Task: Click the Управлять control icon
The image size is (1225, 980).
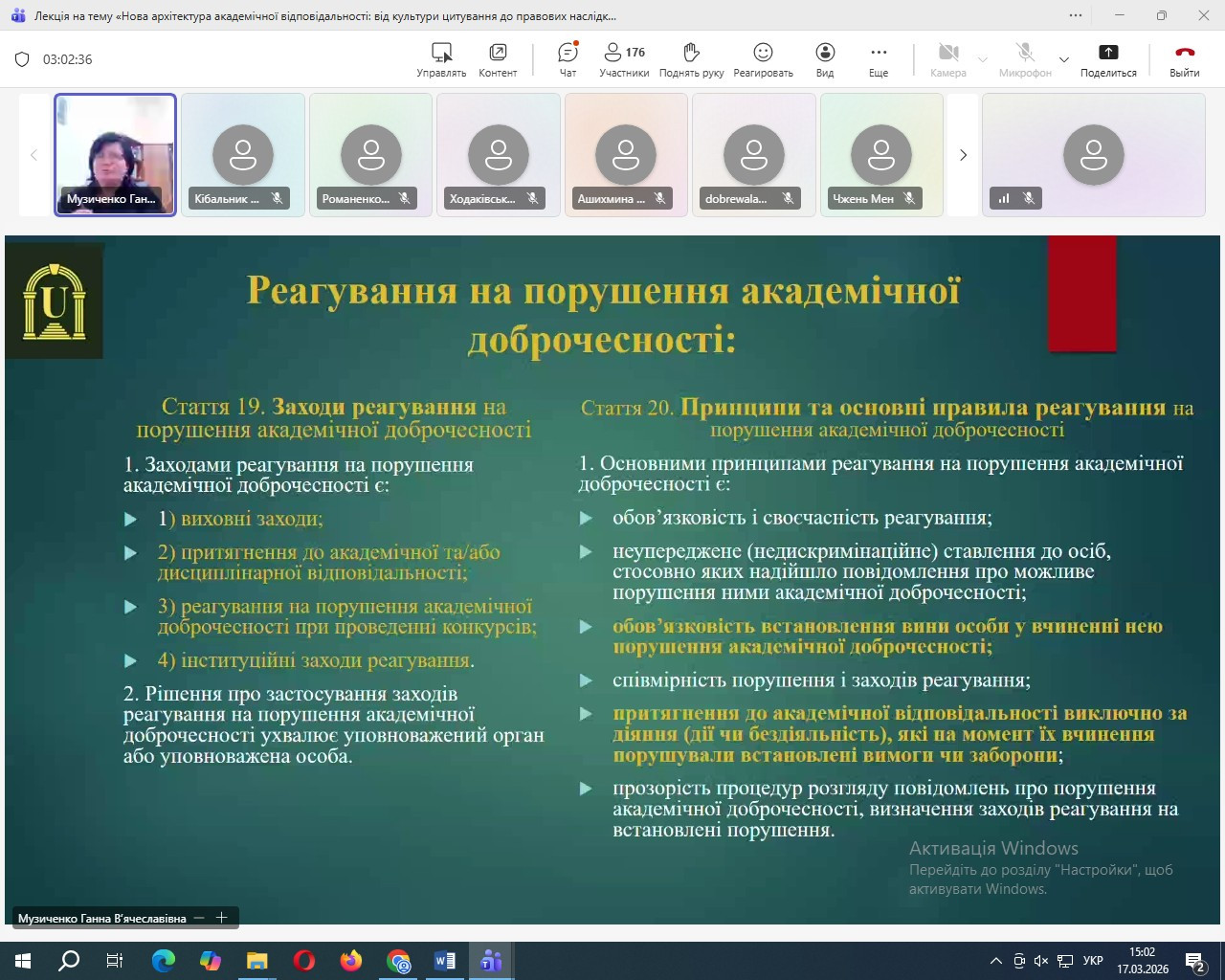Action: [441, 58]
